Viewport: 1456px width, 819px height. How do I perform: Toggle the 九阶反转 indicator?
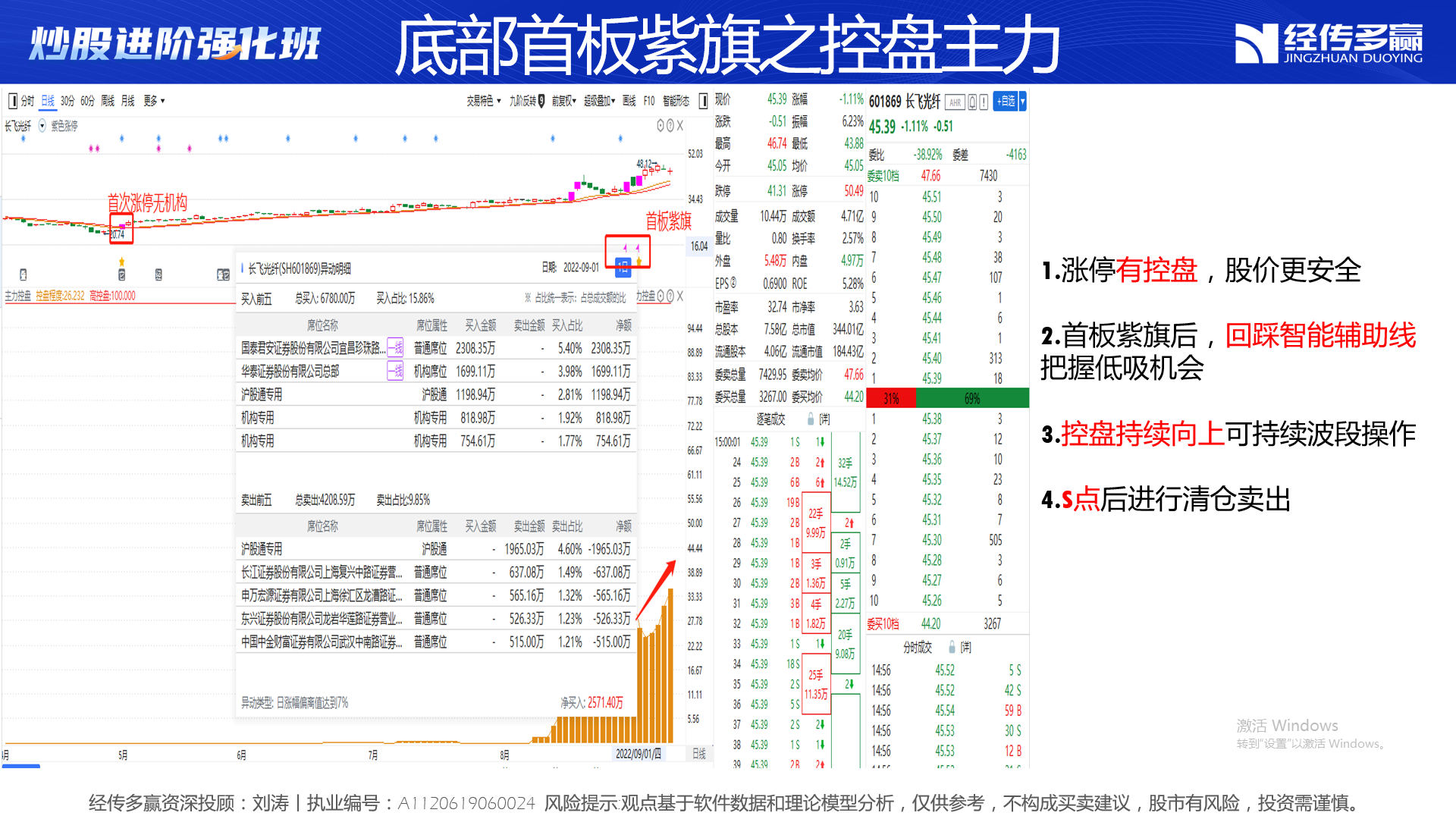pos(526,101)
